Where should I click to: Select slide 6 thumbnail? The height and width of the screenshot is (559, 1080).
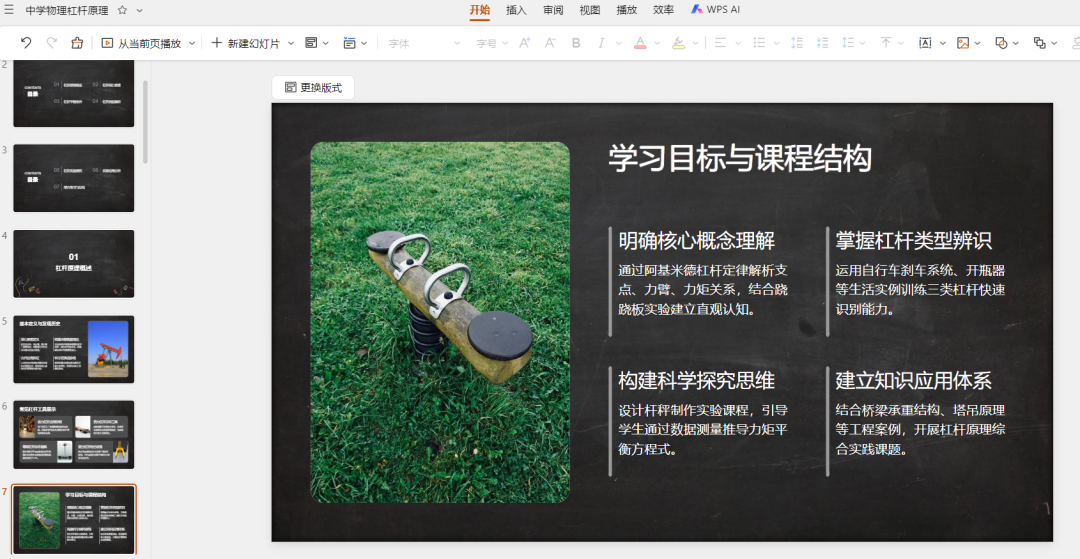(74, 434)
